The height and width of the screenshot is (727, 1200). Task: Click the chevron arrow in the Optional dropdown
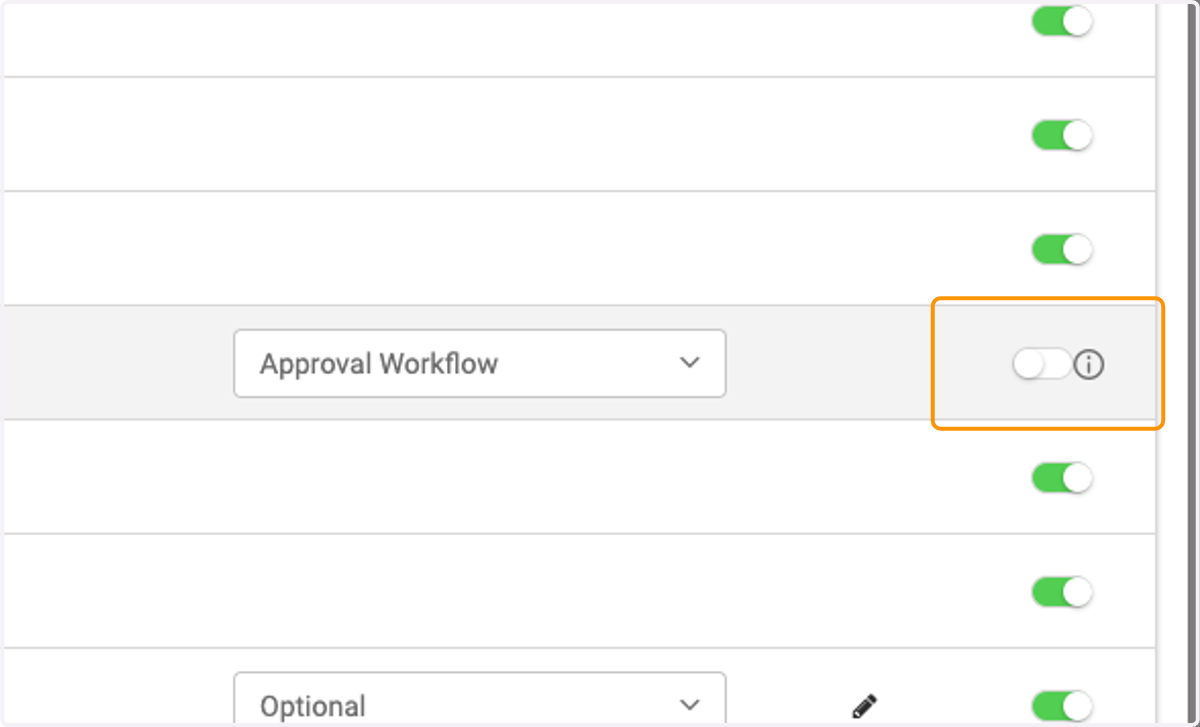click(690, 705)
